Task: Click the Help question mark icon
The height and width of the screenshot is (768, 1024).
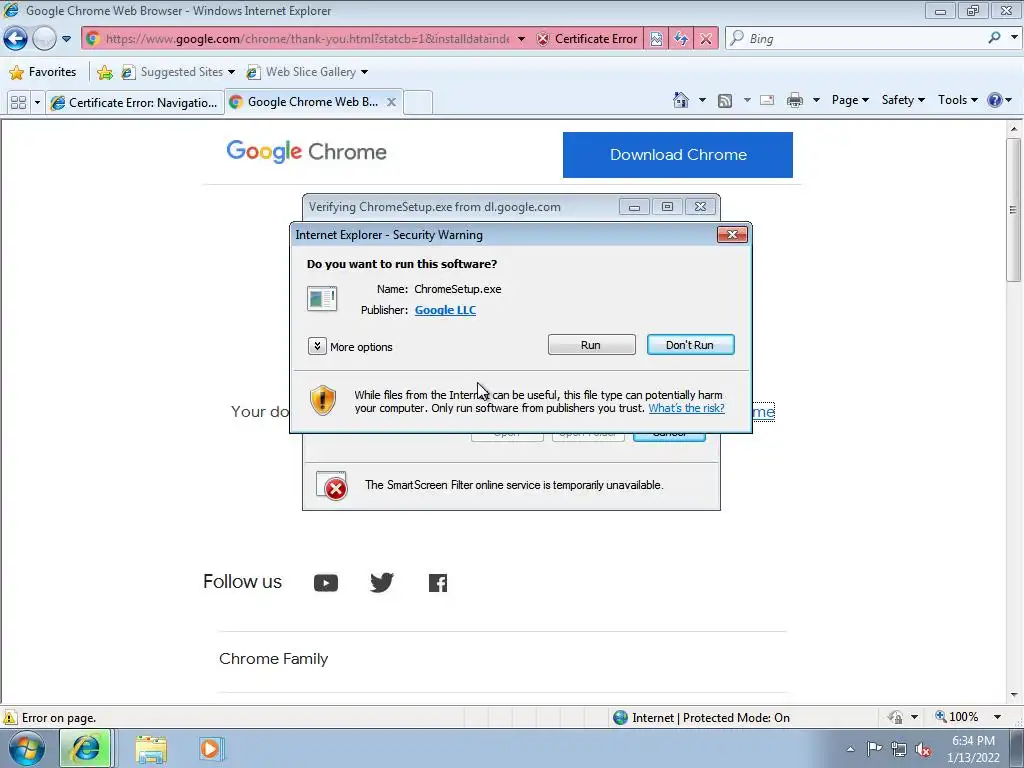Action: pyautogui.click(x=995, y=100)
